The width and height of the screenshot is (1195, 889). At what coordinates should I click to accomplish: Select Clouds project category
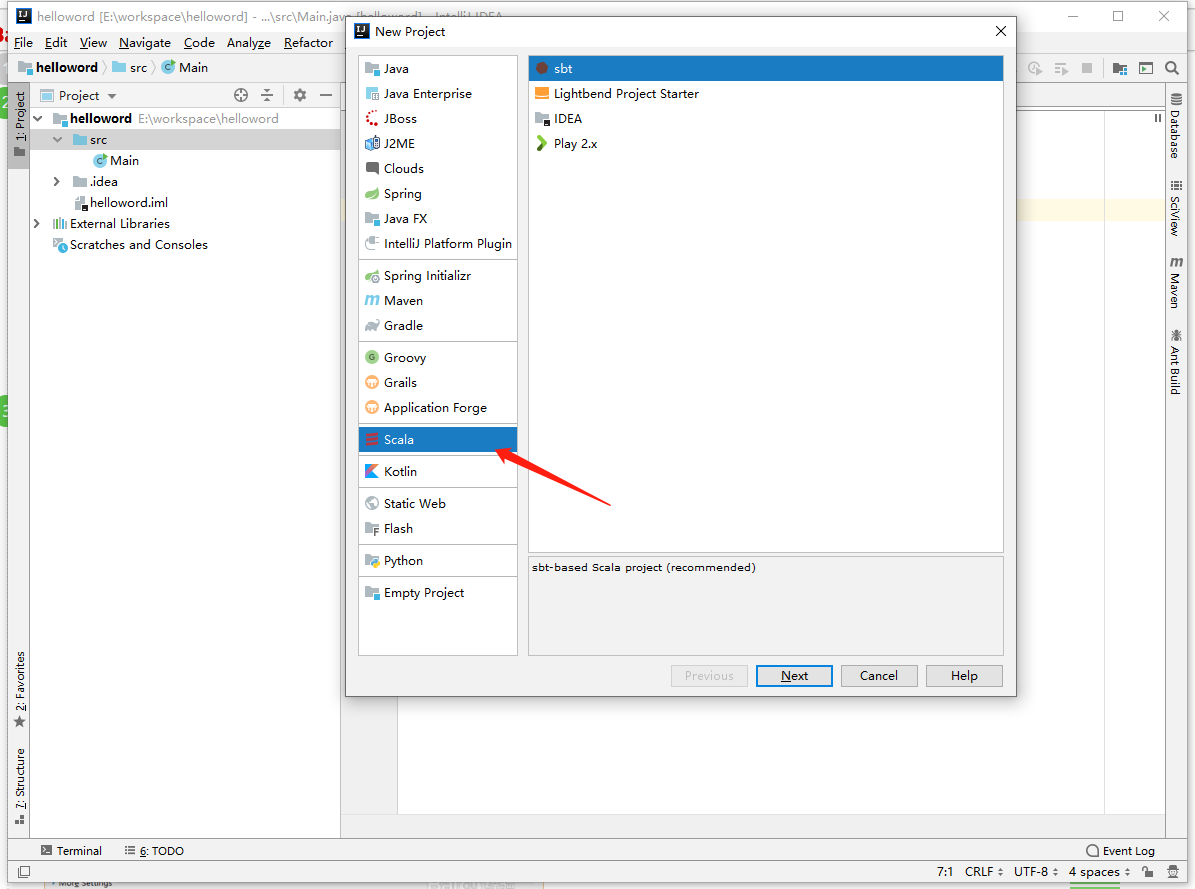[x=437, y=168]
